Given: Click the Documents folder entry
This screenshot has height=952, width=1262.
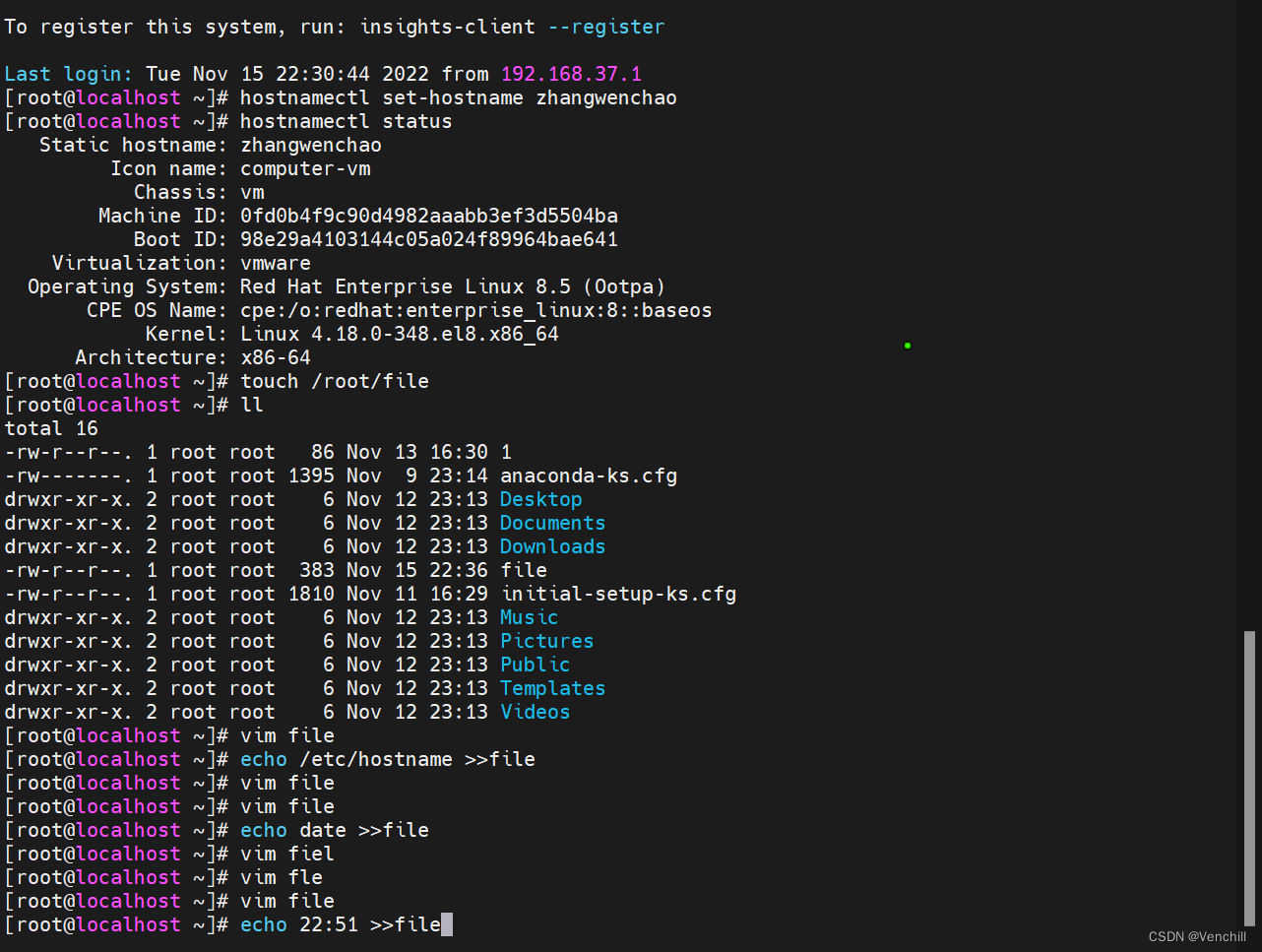Looking at the screenshot, I should pyautogui.click(x=551, y=523).
